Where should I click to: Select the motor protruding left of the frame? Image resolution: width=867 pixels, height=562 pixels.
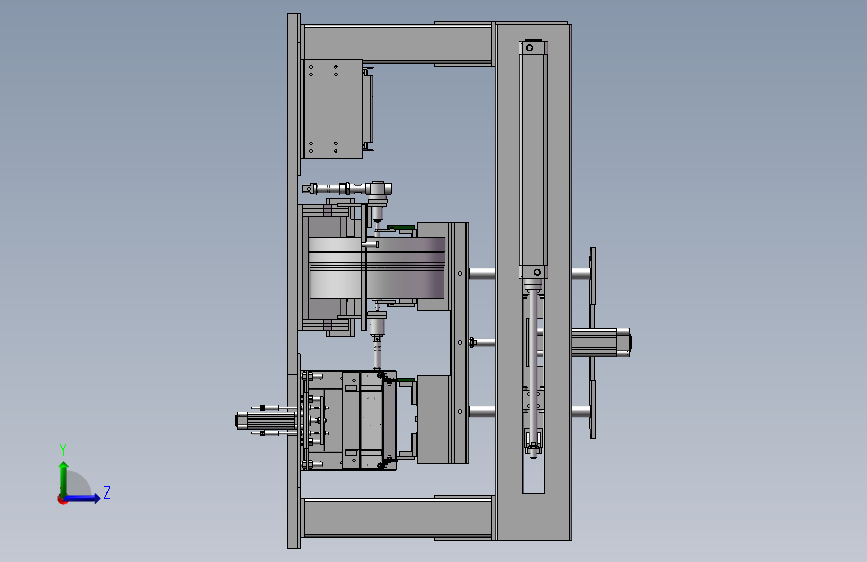tap(266, 422)
